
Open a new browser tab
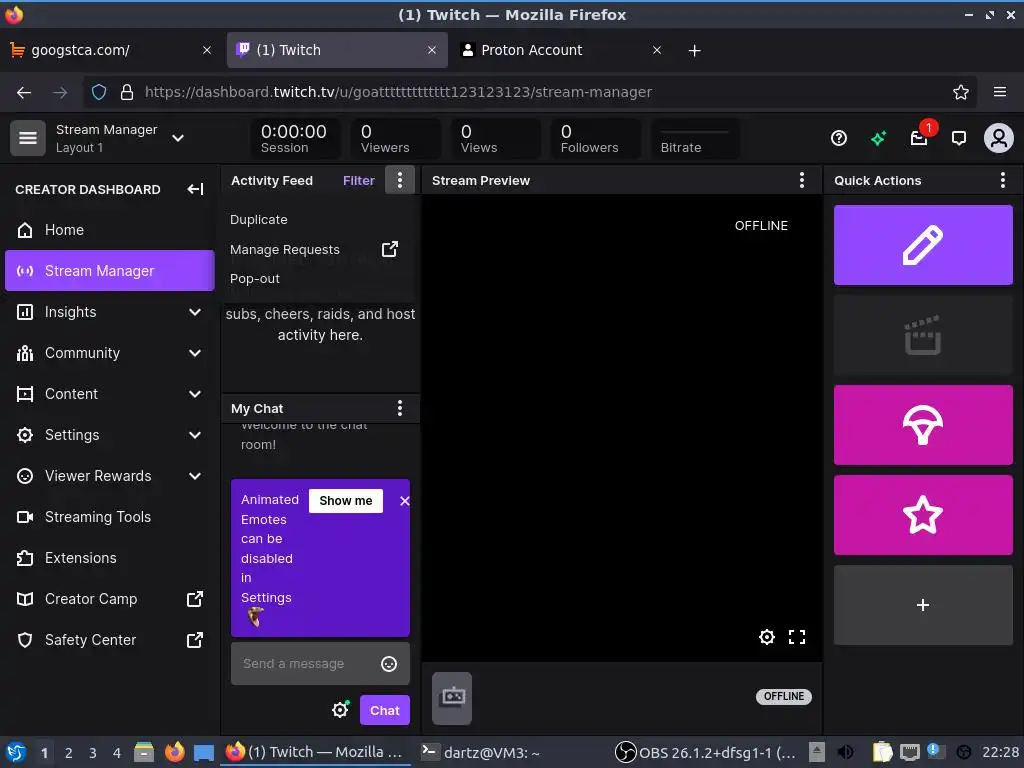(x=694, y=50)
